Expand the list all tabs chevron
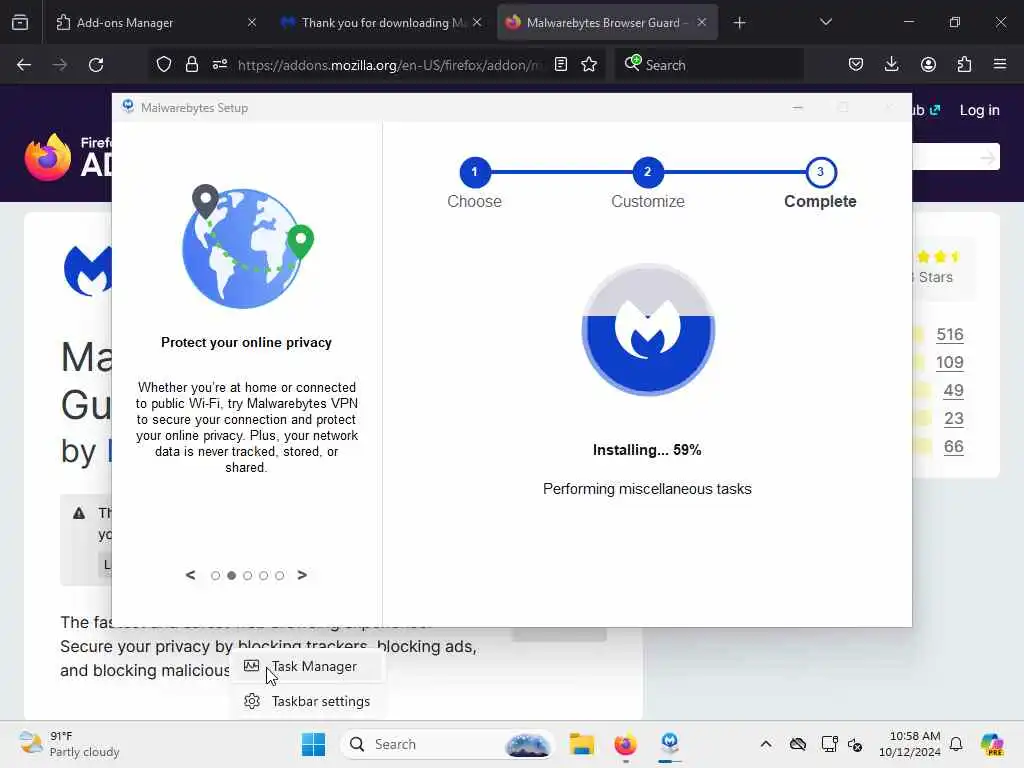This screenshot has width=1024, height=768. 825,23
